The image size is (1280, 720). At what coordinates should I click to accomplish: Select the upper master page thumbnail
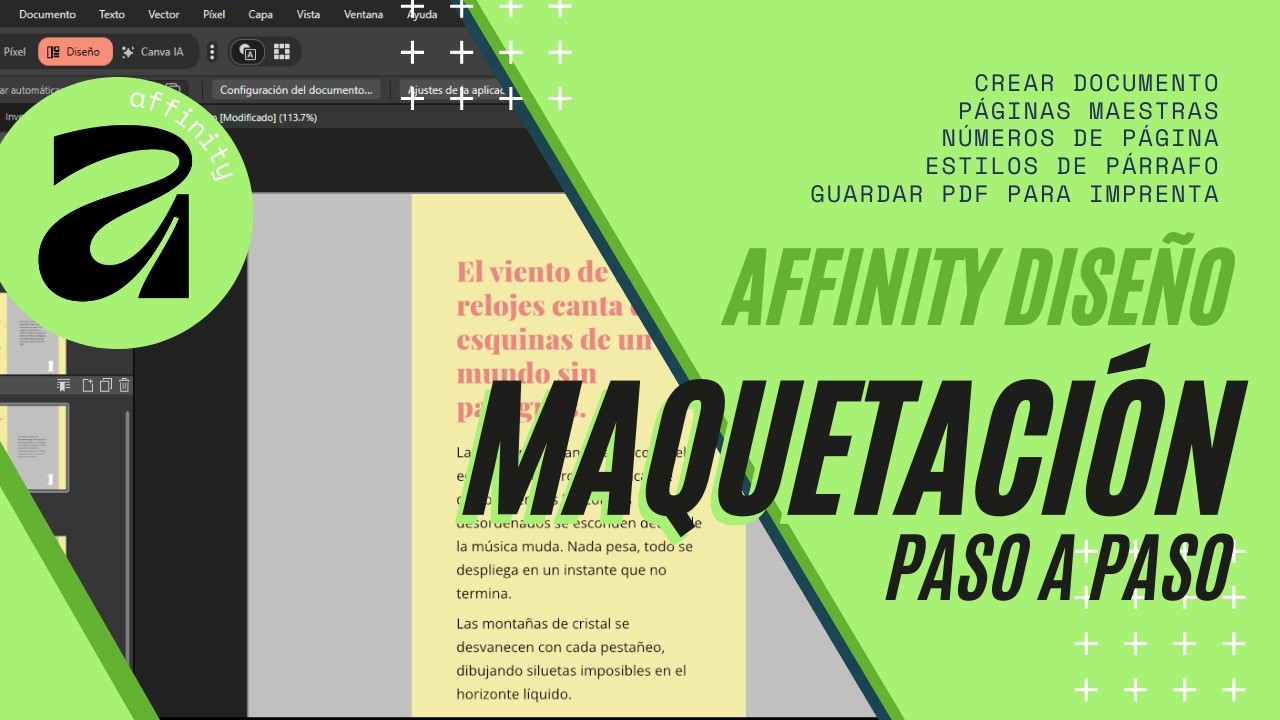pyautogui.click(x=32, y=335)
